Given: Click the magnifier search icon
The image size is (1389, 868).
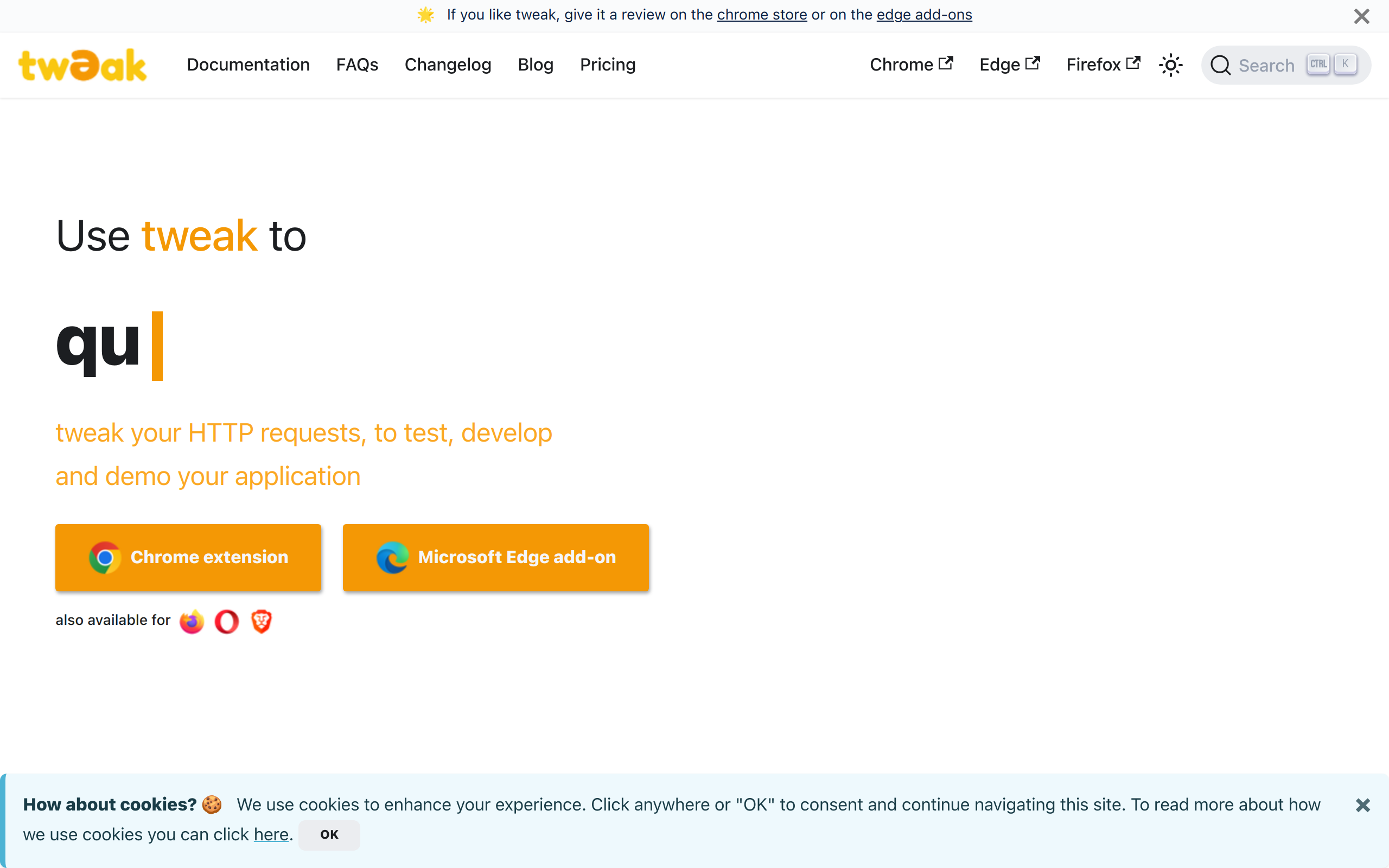Looking at the screenshot, I should pyautogui.click(x=1220, y=65).
